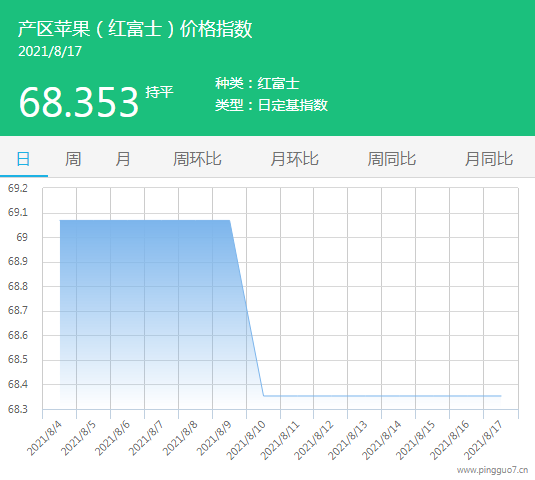Image resolution: width=535 pixels, height=480 pixels.
Task: Click the 2021/8/16 x-axis label
Action: (450, 440)
